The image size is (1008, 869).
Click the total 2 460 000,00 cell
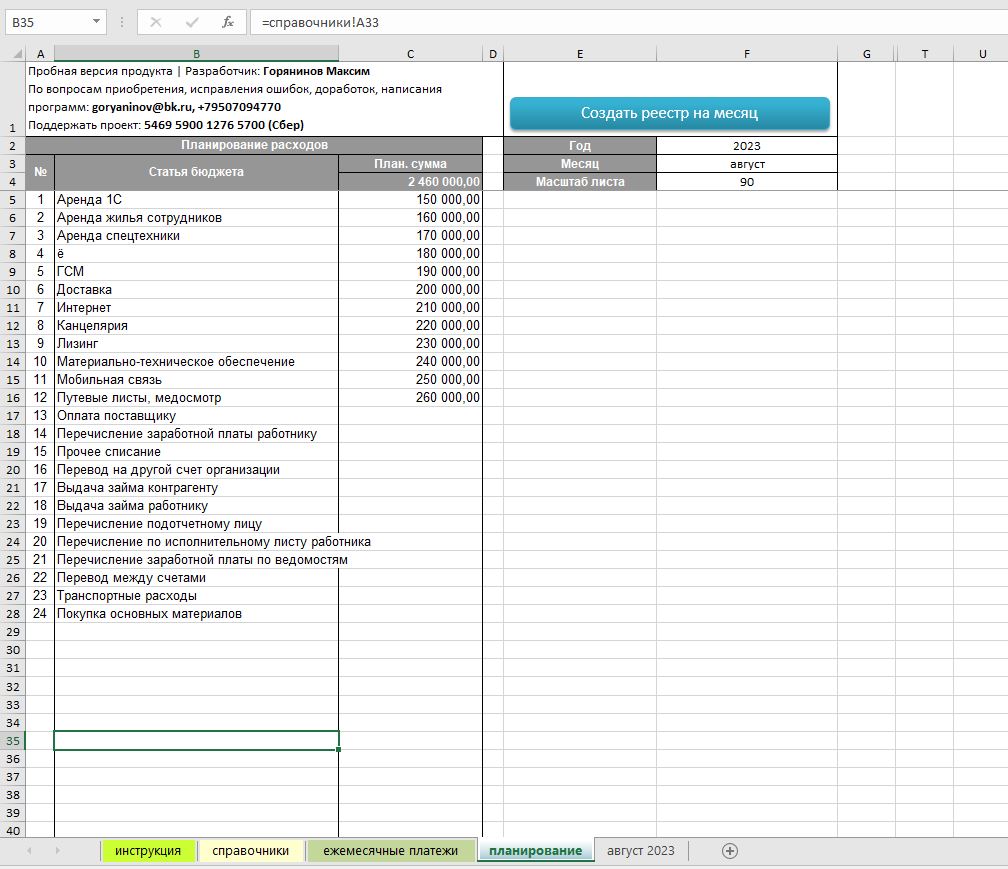[410, 182]
